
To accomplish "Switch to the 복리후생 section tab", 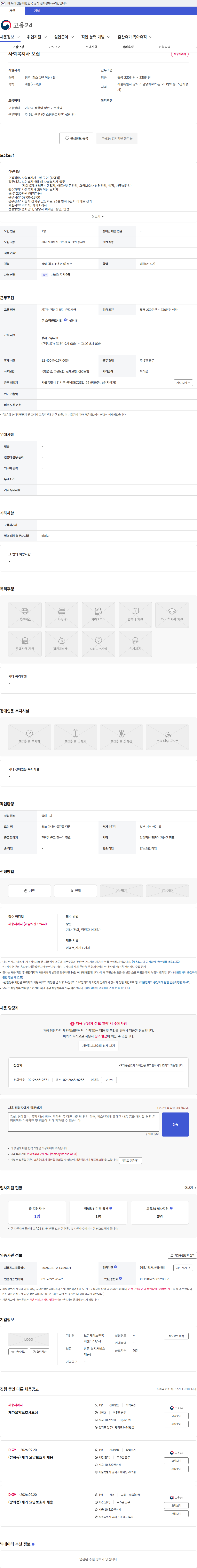I will pos(128,47).
